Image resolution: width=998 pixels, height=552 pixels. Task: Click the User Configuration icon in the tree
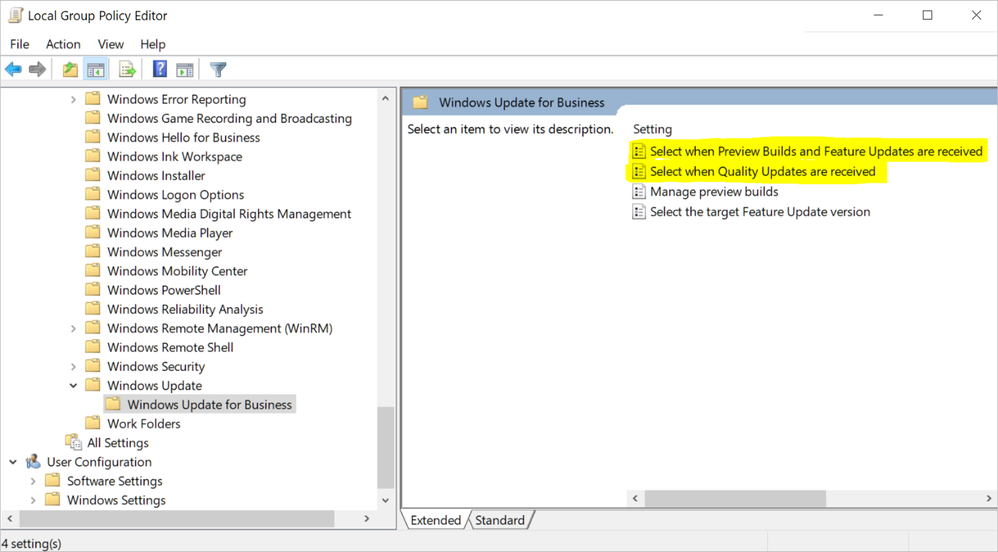coord(33,462)
